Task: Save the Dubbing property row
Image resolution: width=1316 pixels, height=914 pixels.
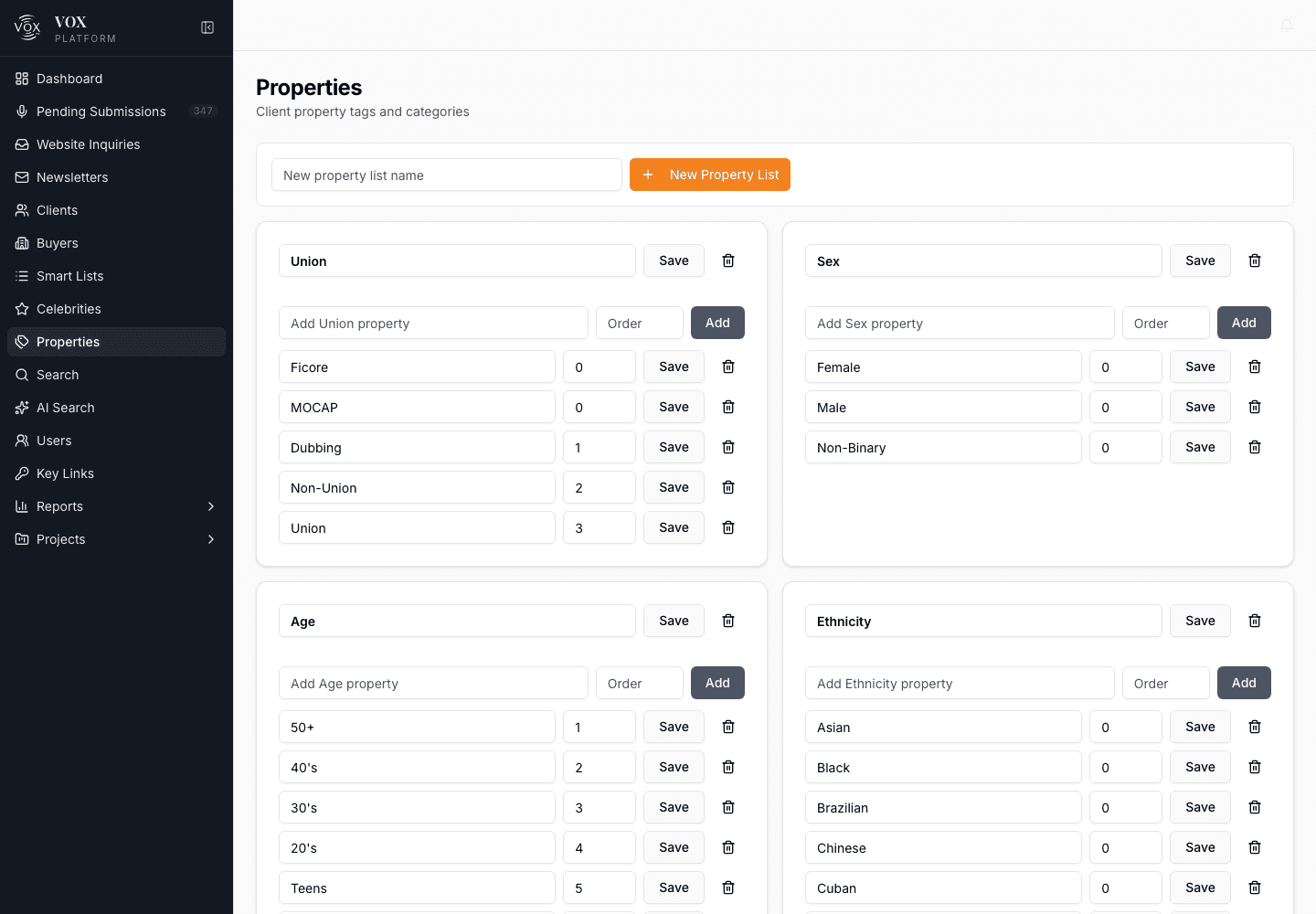Action: [674, 447]
